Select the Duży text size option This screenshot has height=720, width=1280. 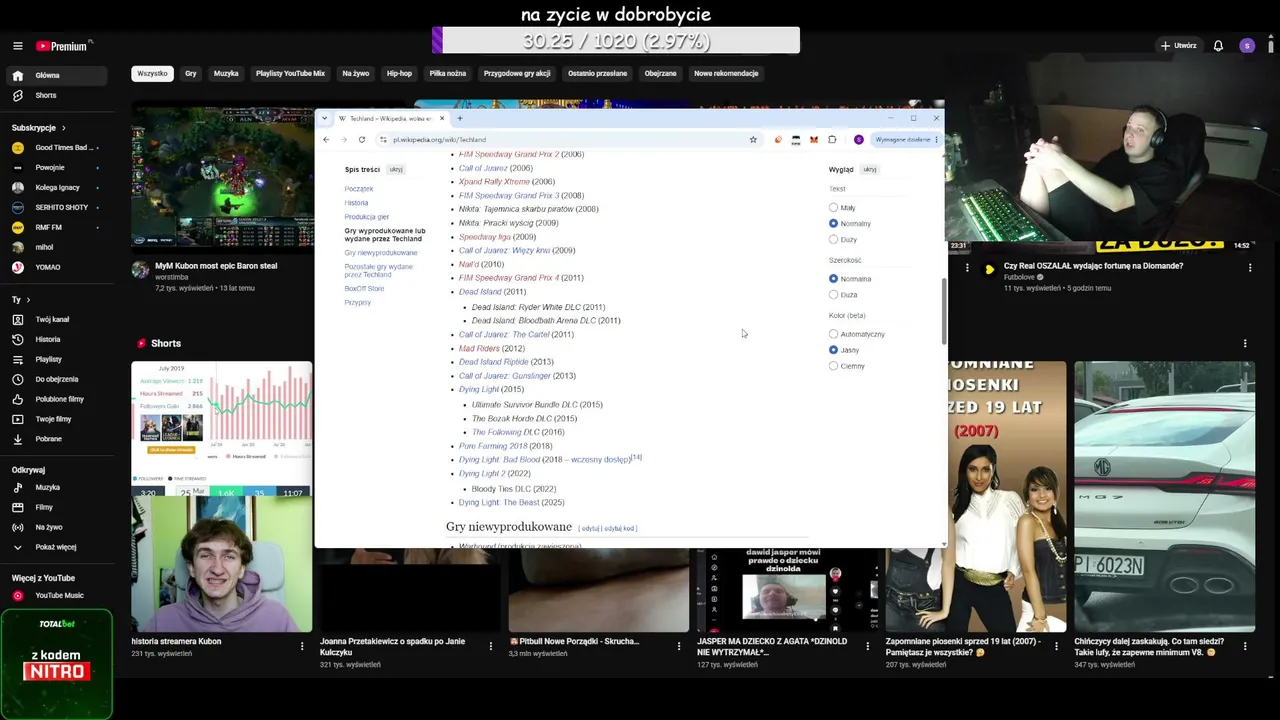(x=833, y=240)
